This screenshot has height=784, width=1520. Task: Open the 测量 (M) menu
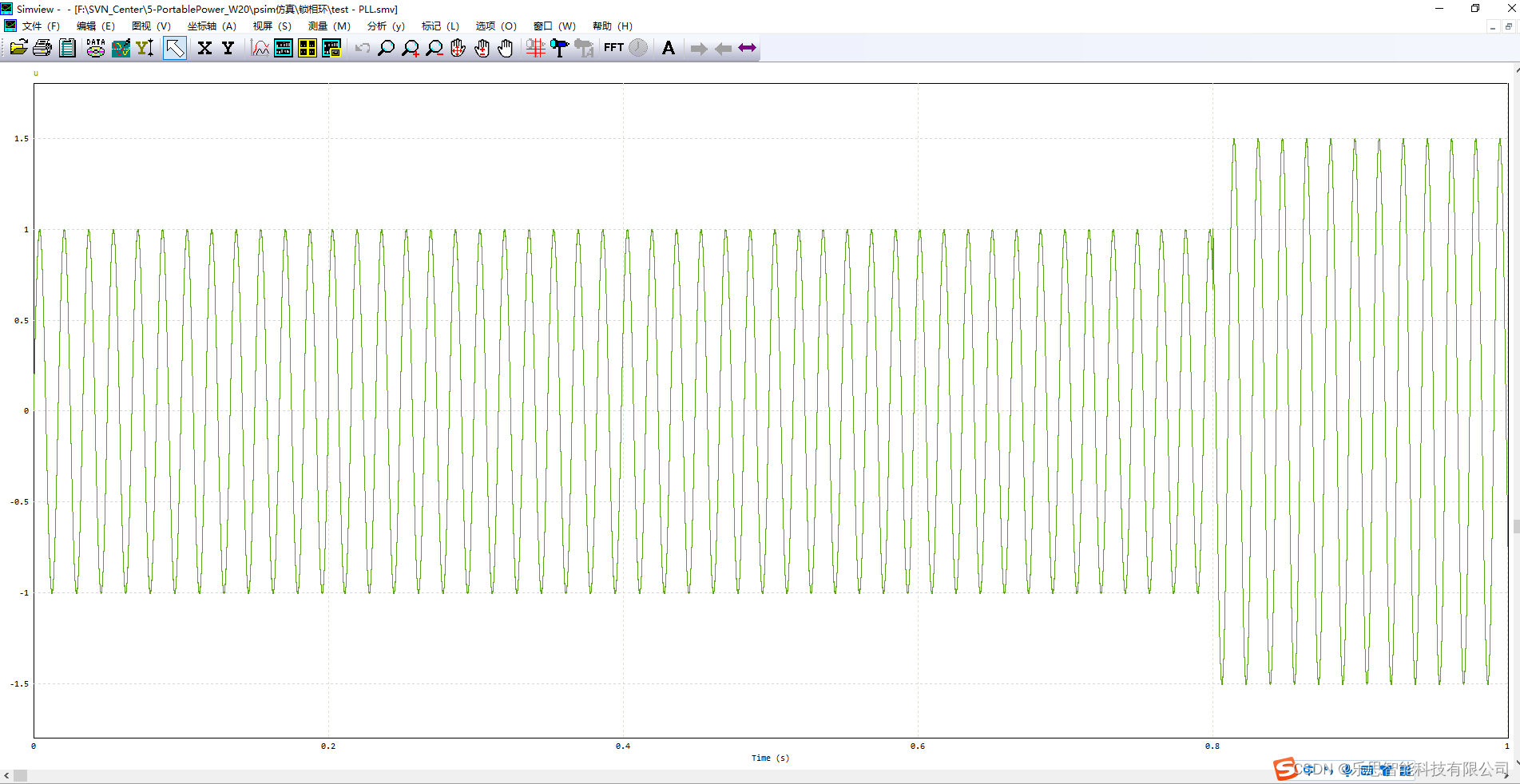329,26
